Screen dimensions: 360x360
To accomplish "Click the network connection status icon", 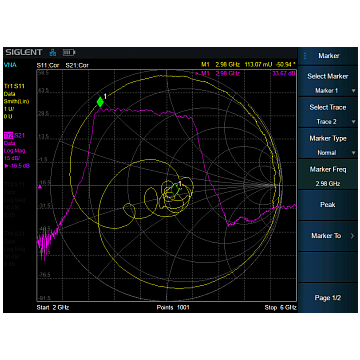I will pyautogui.click(x=53, y=52).
